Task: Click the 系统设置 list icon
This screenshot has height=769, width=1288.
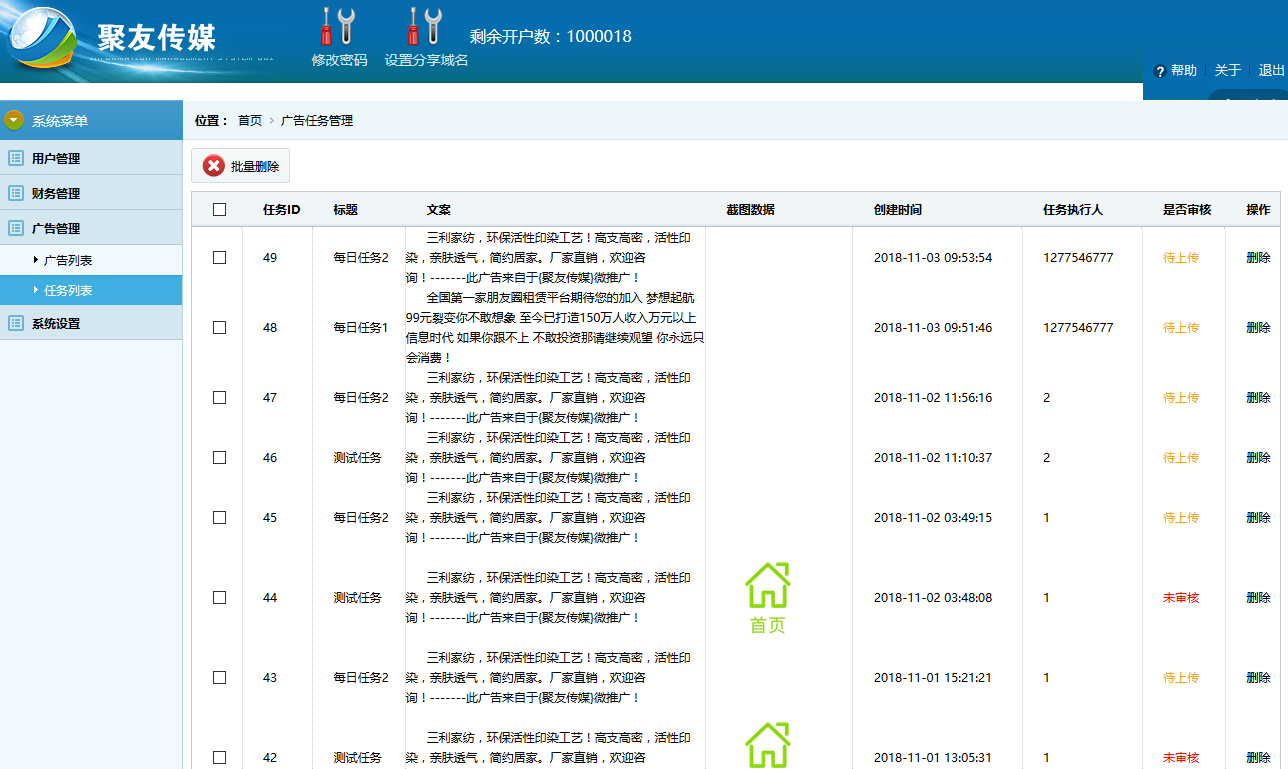Action: [16, 323]
